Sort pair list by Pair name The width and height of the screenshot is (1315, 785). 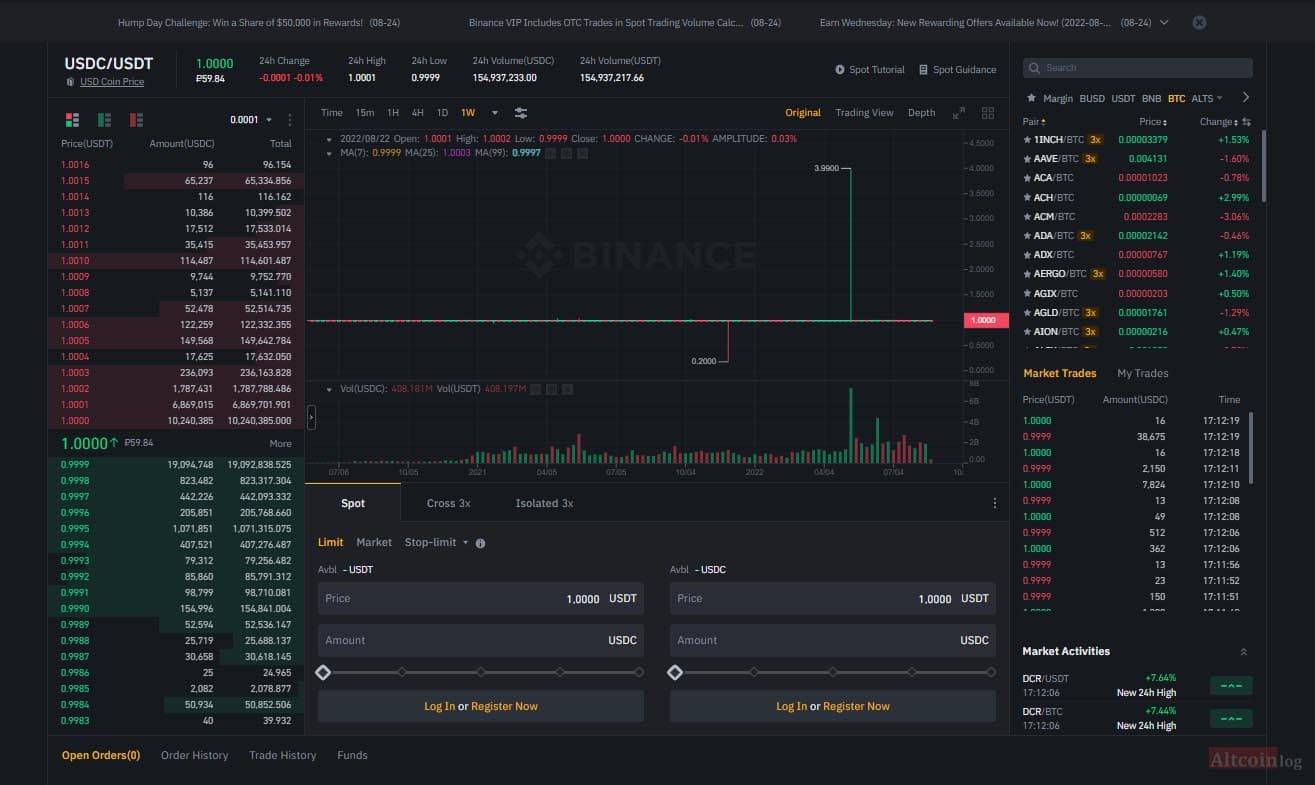coord(1034,122)
